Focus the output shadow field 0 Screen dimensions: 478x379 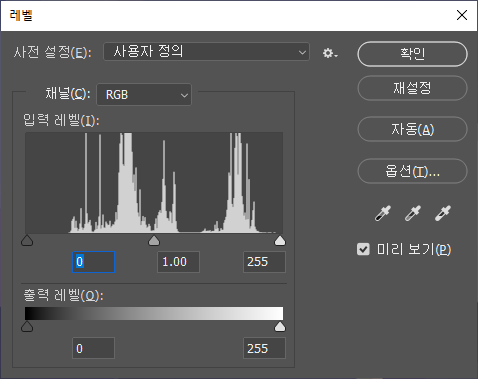(x=93, y=348)
